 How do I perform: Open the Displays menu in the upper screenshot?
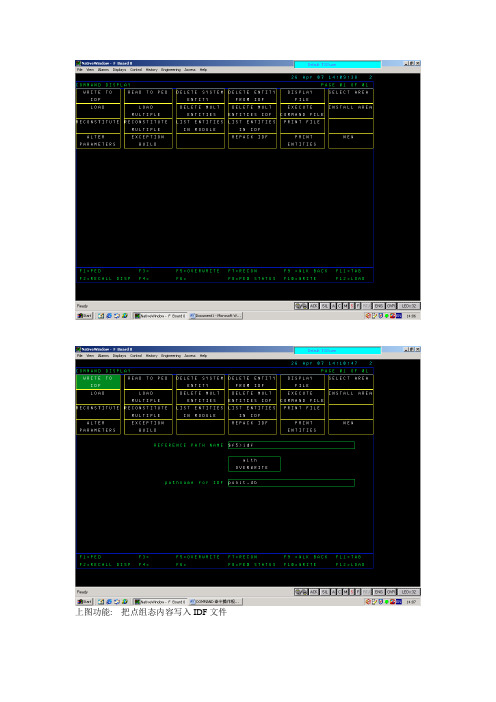pyautogui.click(x=119, y=70)
